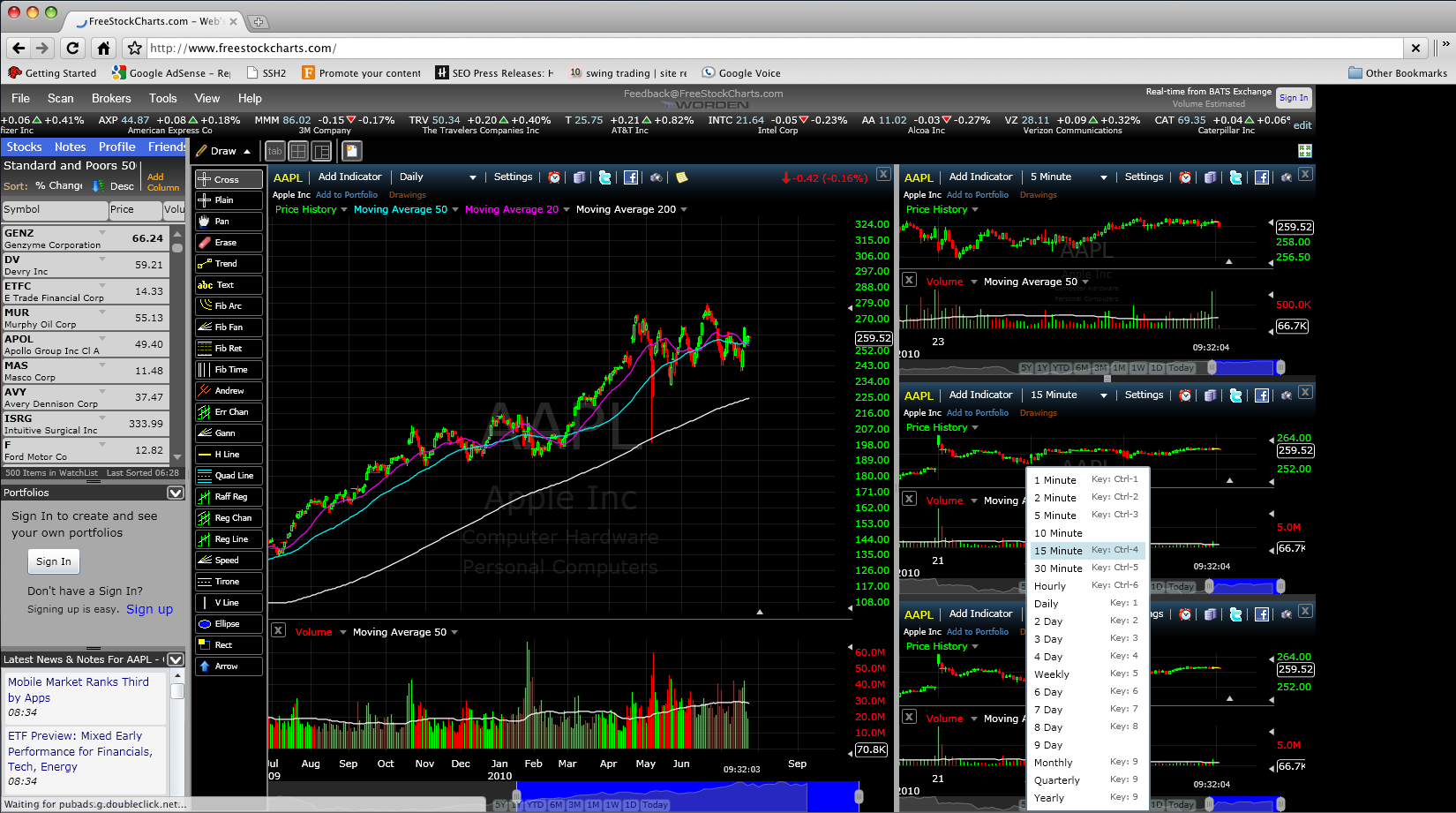
Task: Select the Fib Time tool
Action: [229, 370]
